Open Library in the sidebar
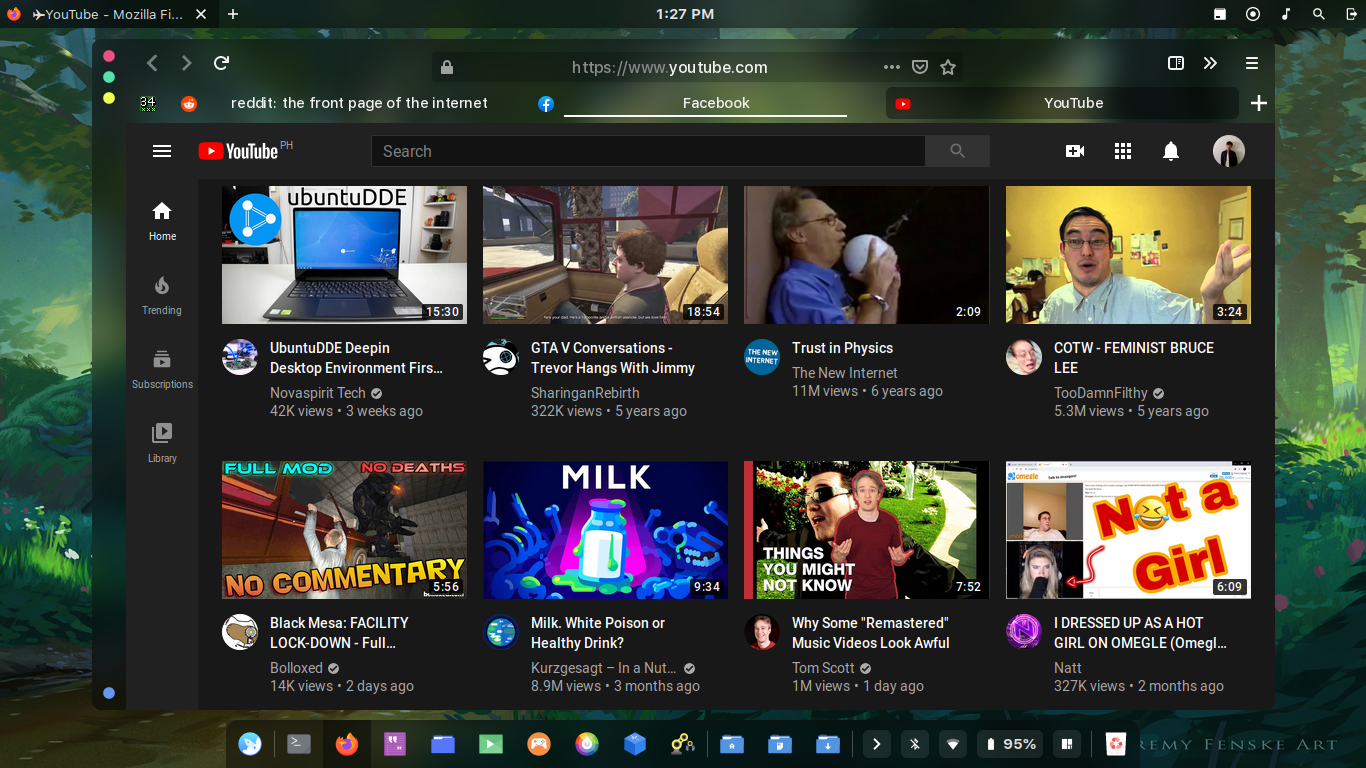The width and height of the screenshot is (1366, 768). (162, 443)
